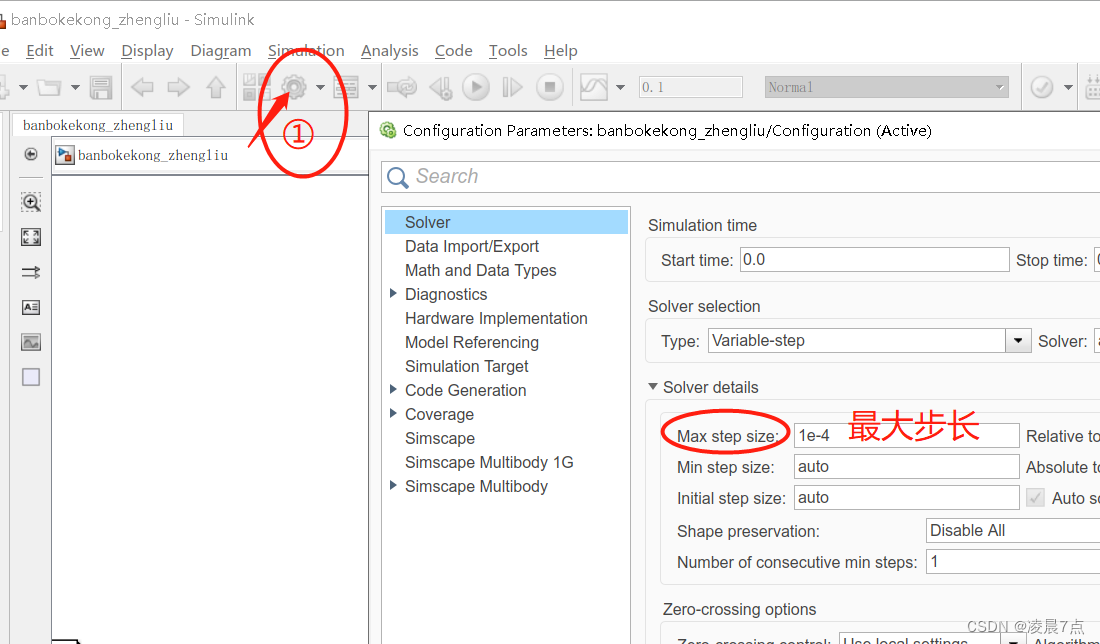Open the Shape preservation Disable All dropdown

tap(1013, 531)
